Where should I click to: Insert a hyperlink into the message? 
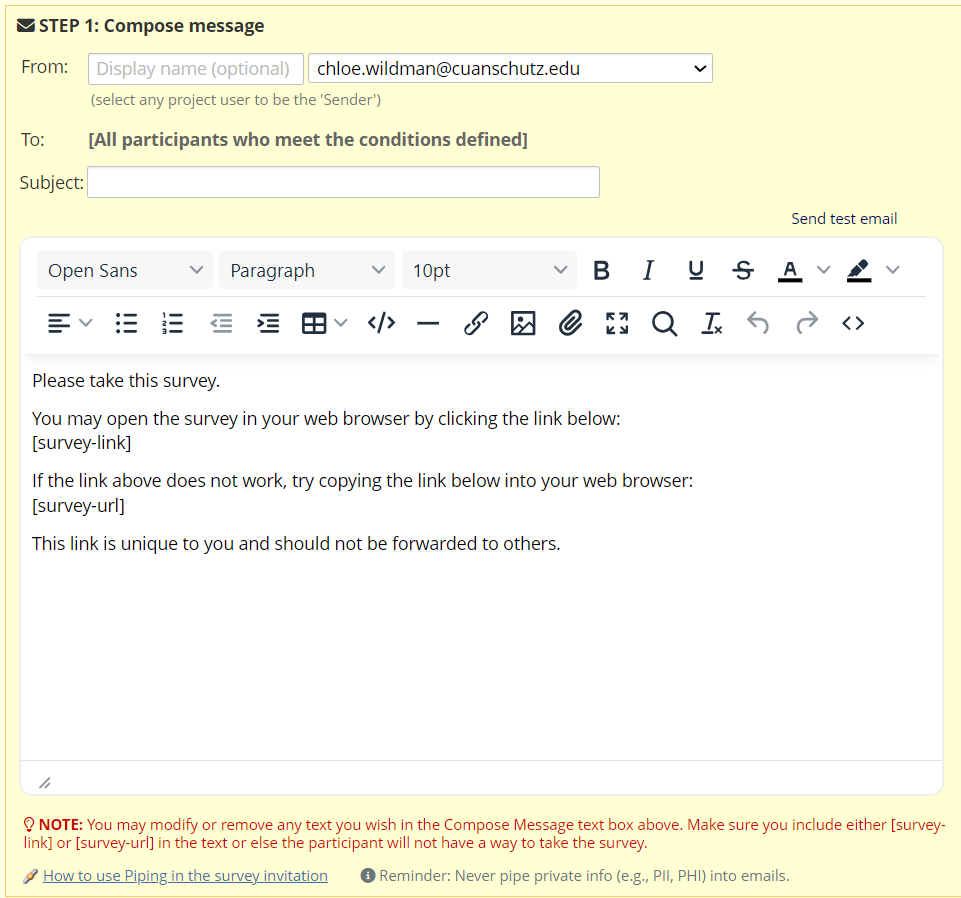point(475,322)
